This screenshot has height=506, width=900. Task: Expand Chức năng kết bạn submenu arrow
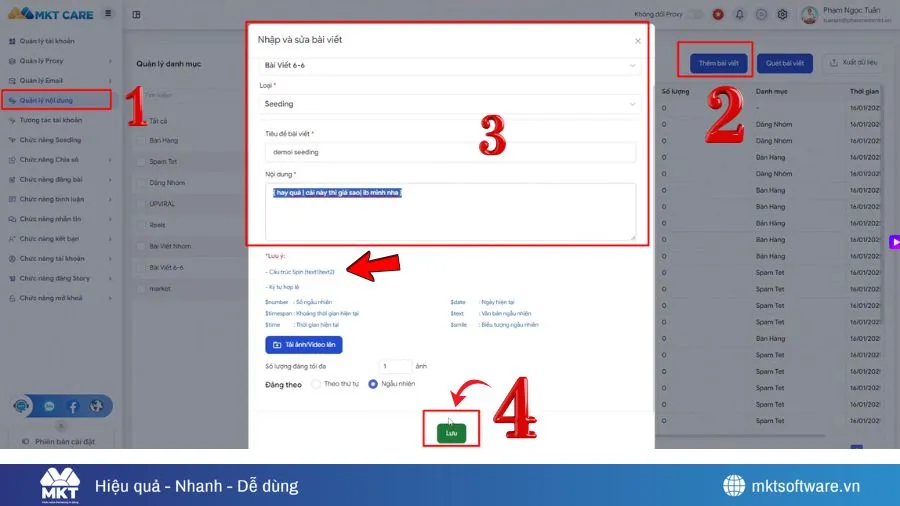[110, 239]
